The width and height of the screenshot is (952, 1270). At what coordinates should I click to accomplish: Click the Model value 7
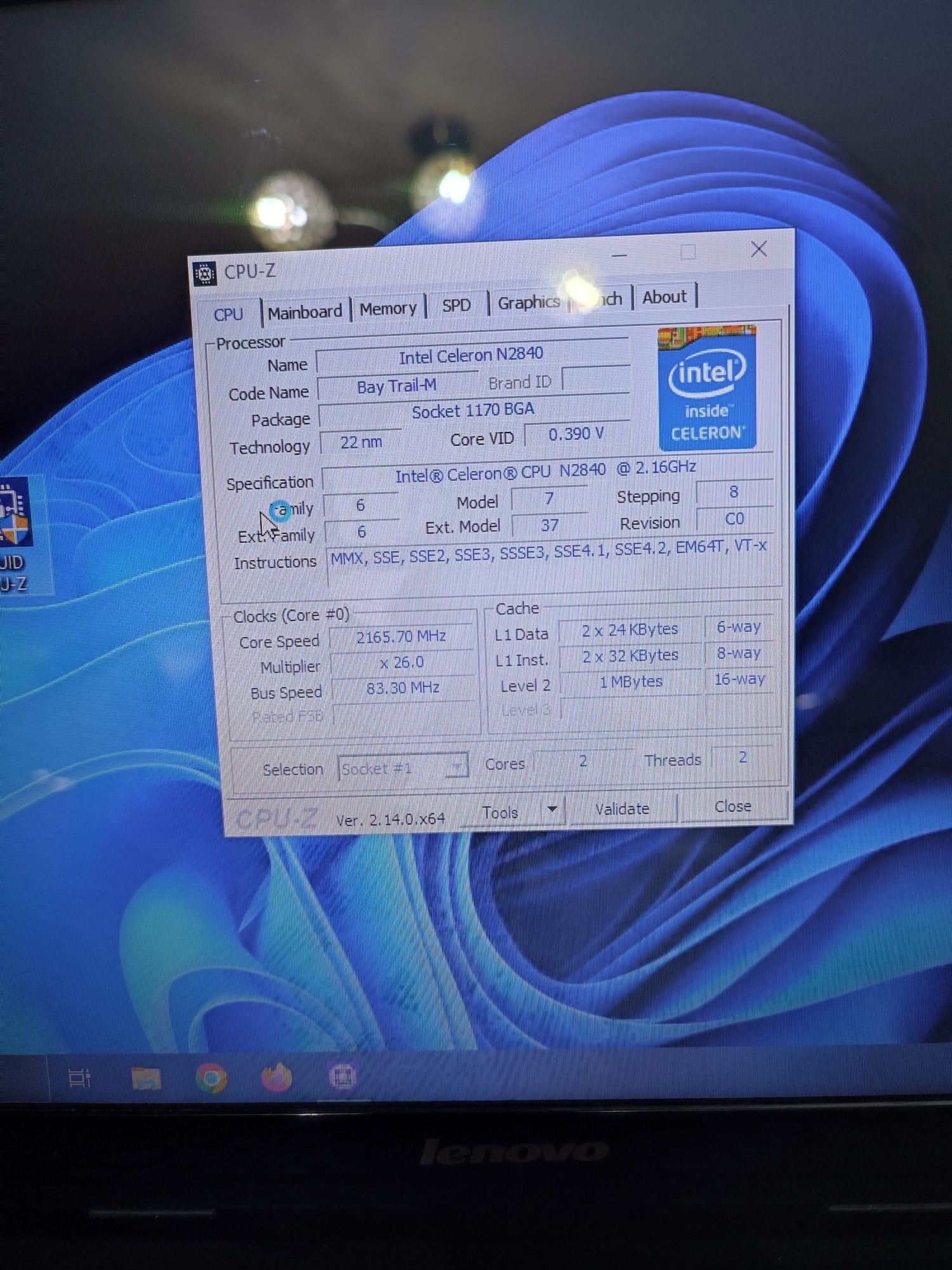(549, 499)
